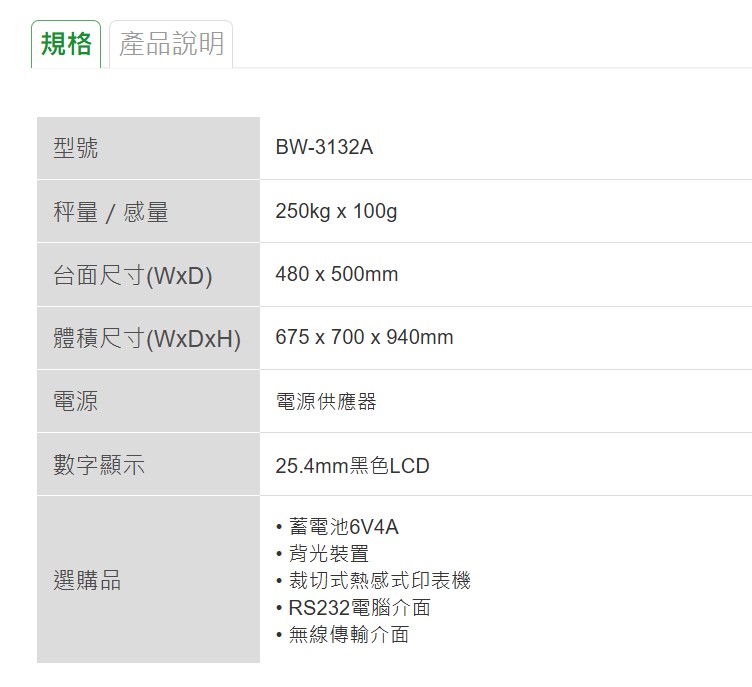Select the 25.4mm黑色LCD value
752x687 pixels.
[x=352, y=465]
